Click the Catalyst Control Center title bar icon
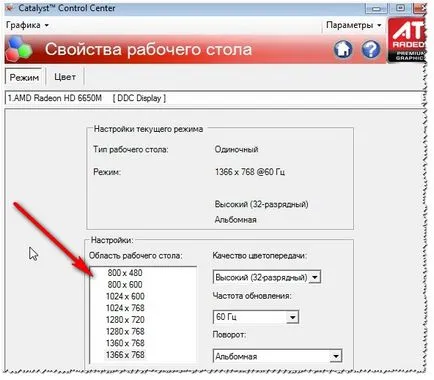 point(10,8)
